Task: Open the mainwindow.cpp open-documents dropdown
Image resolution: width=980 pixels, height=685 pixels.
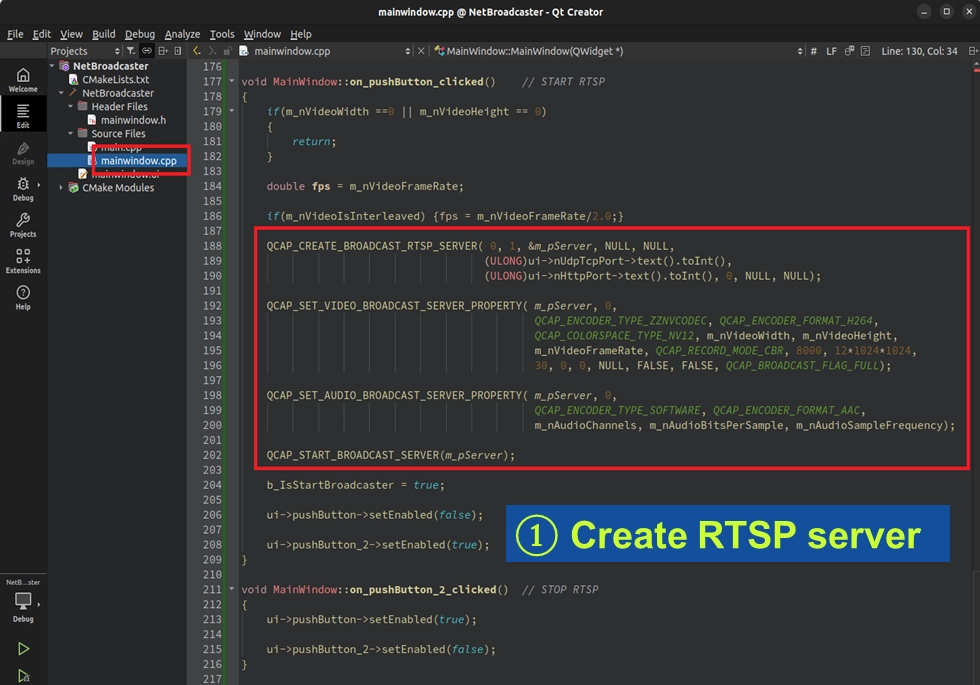Action: point(325,51)
